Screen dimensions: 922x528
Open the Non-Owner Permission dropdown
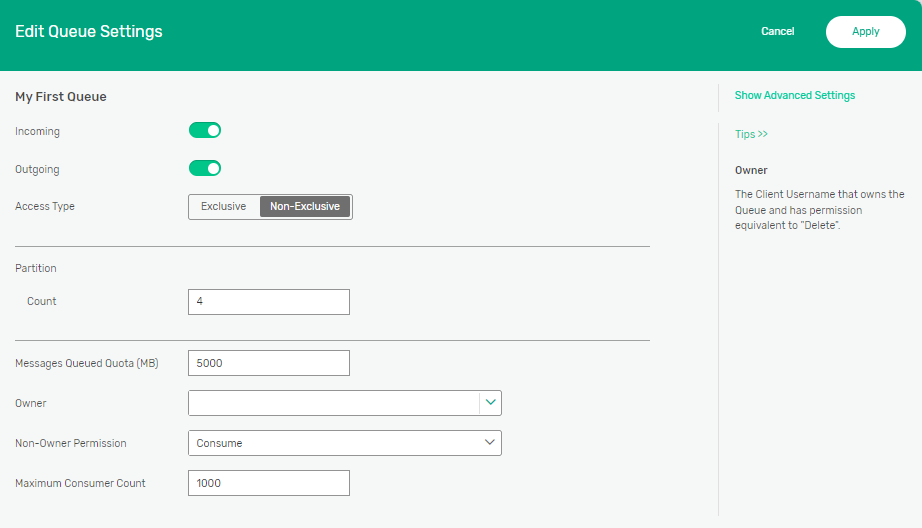(x=344, y=443)
